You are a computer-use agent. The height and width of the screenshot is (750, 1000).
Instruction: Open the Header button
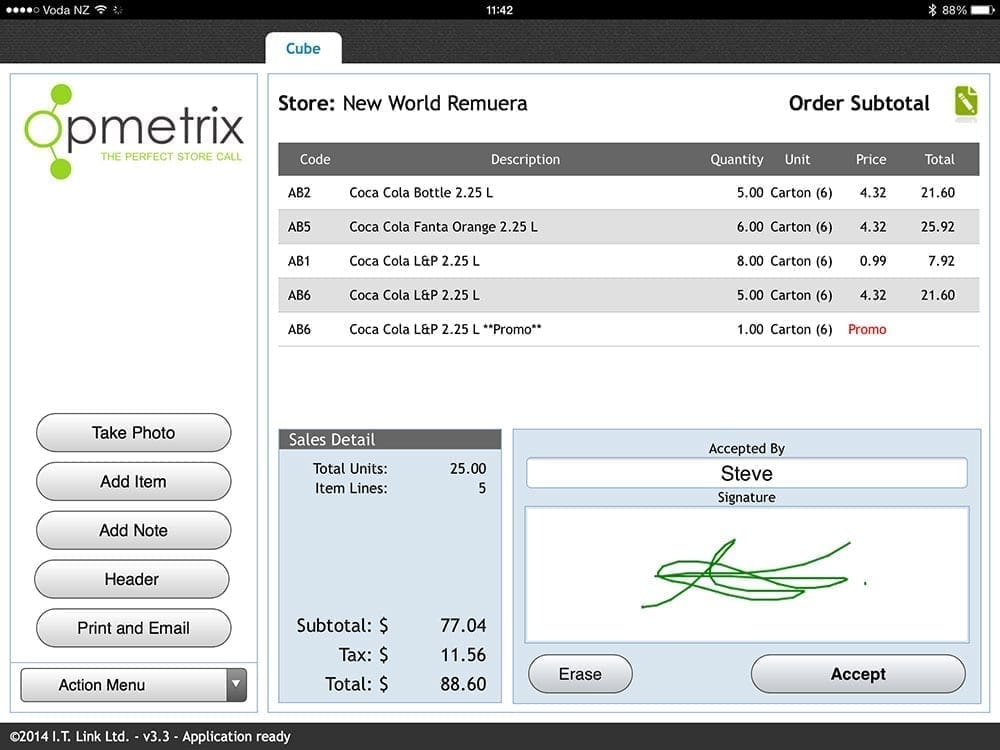(x=131, y=579)
